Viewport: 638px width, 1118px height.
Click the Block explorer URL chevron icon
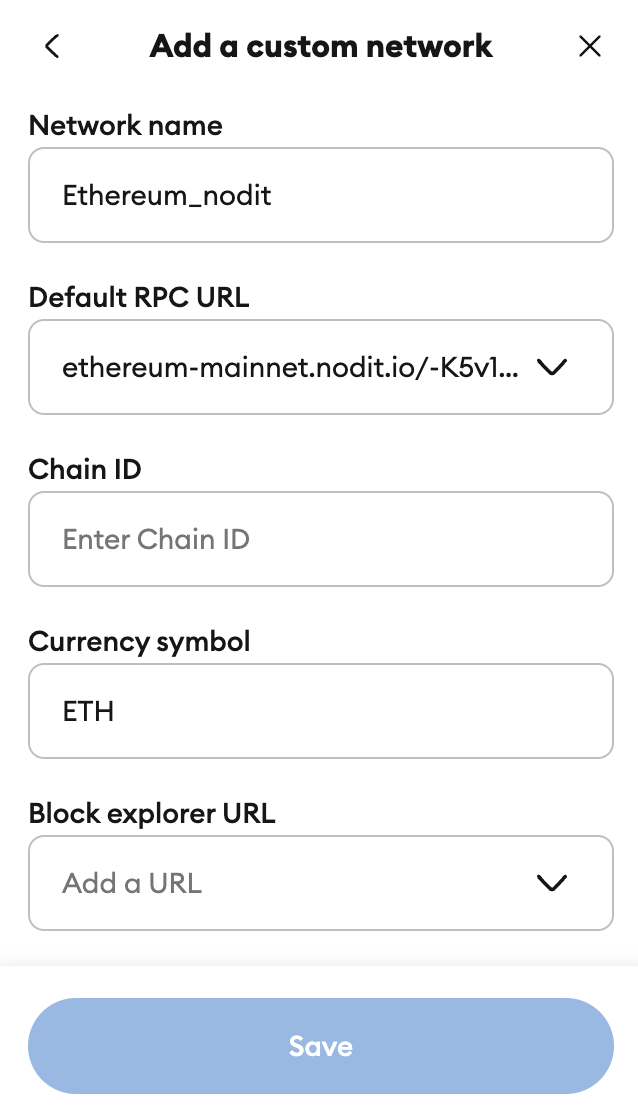click(551, 883)
